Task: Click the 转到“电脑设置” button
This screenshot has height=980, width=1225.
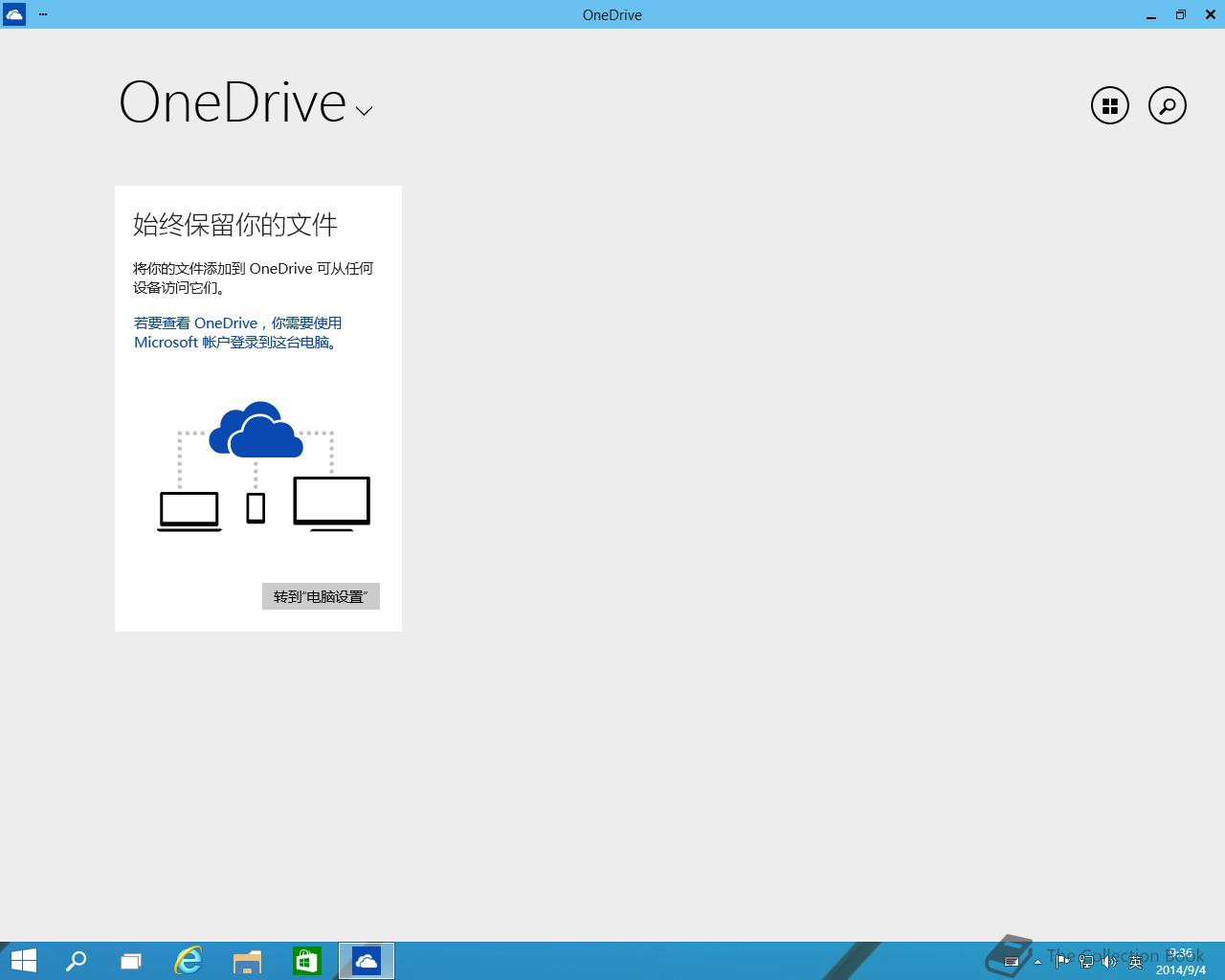Action: [x=321, y=596]
